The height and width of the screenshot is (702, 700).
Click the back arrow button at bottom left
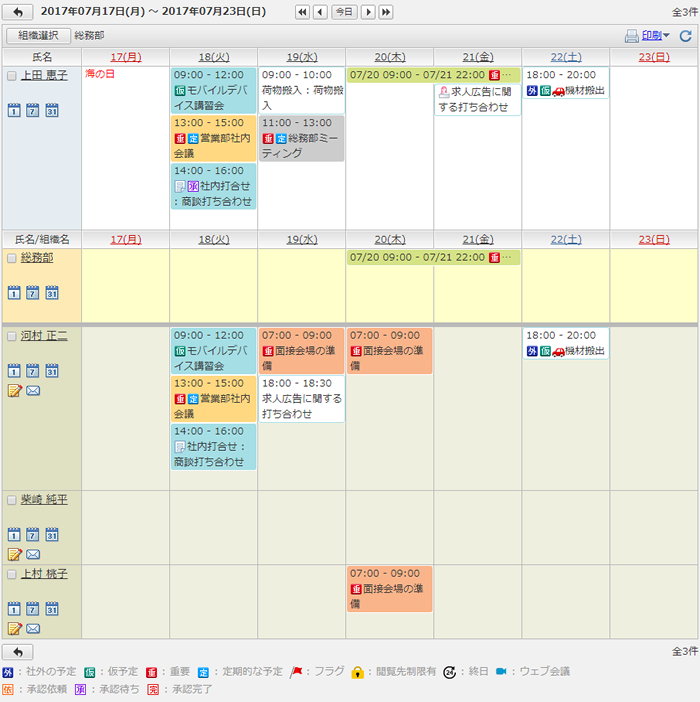point(17,652)
